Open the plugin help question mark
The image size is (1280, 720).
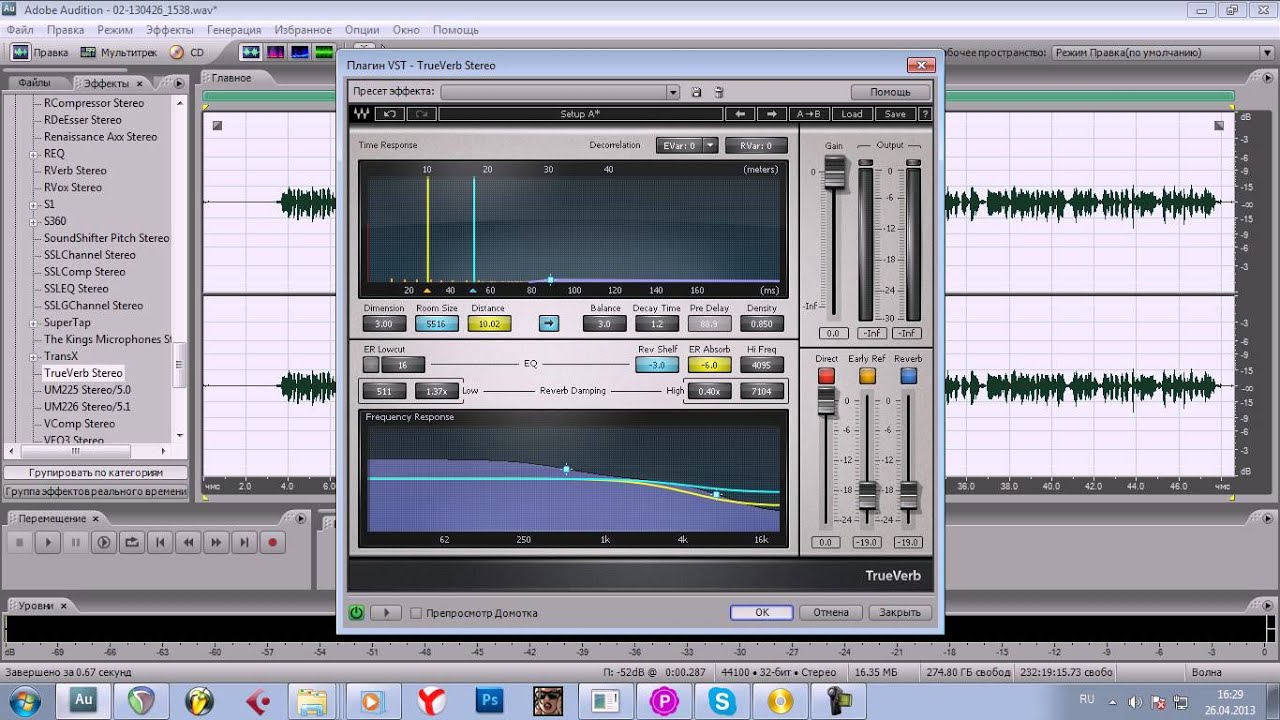tap(925, 114)
